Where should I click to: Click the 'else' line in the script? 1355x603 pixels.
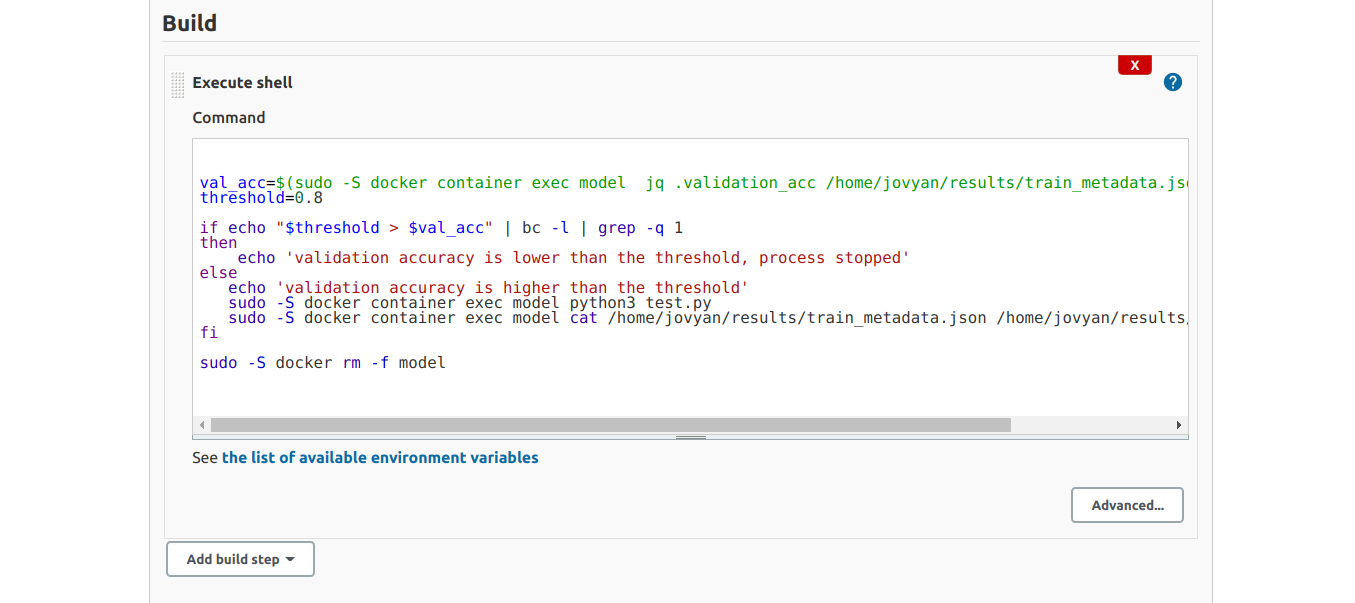pyautogui.click(x=219, y=272)
